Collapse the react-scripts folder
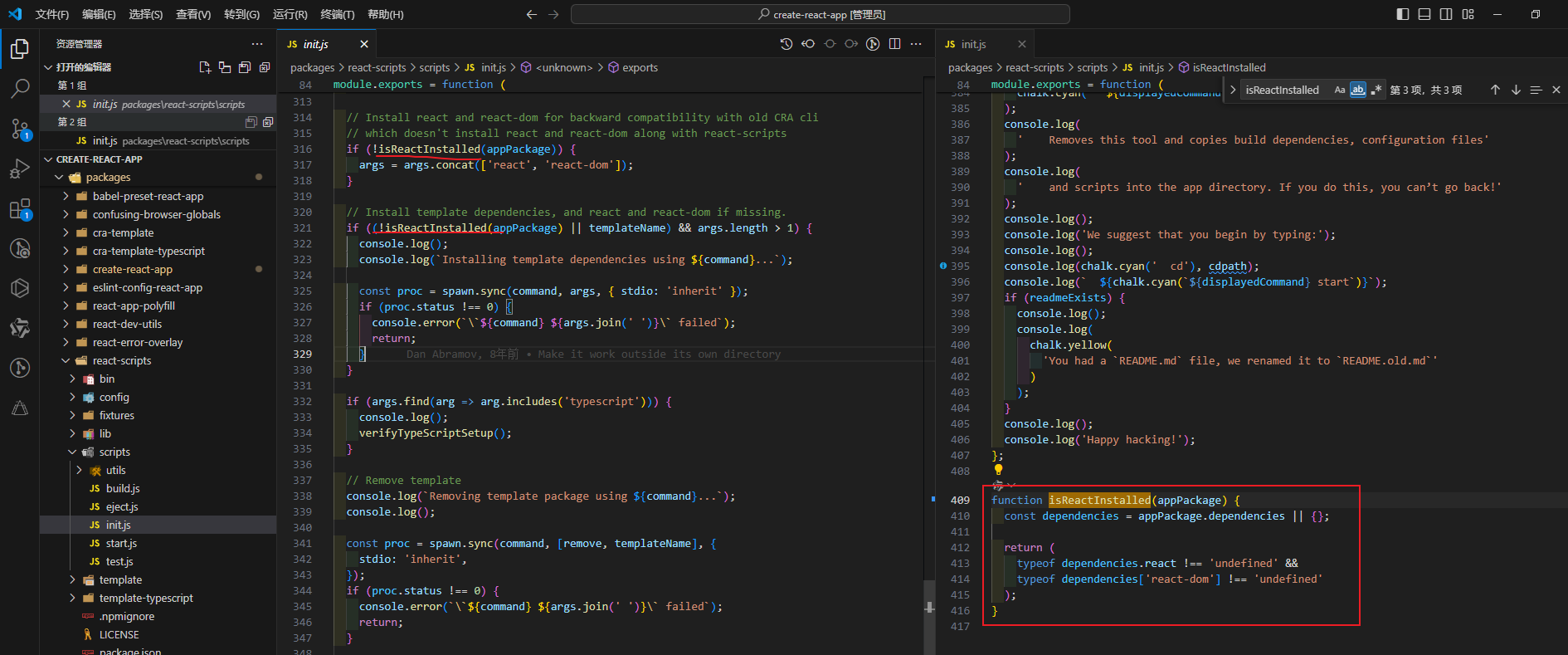 point(66,361)
